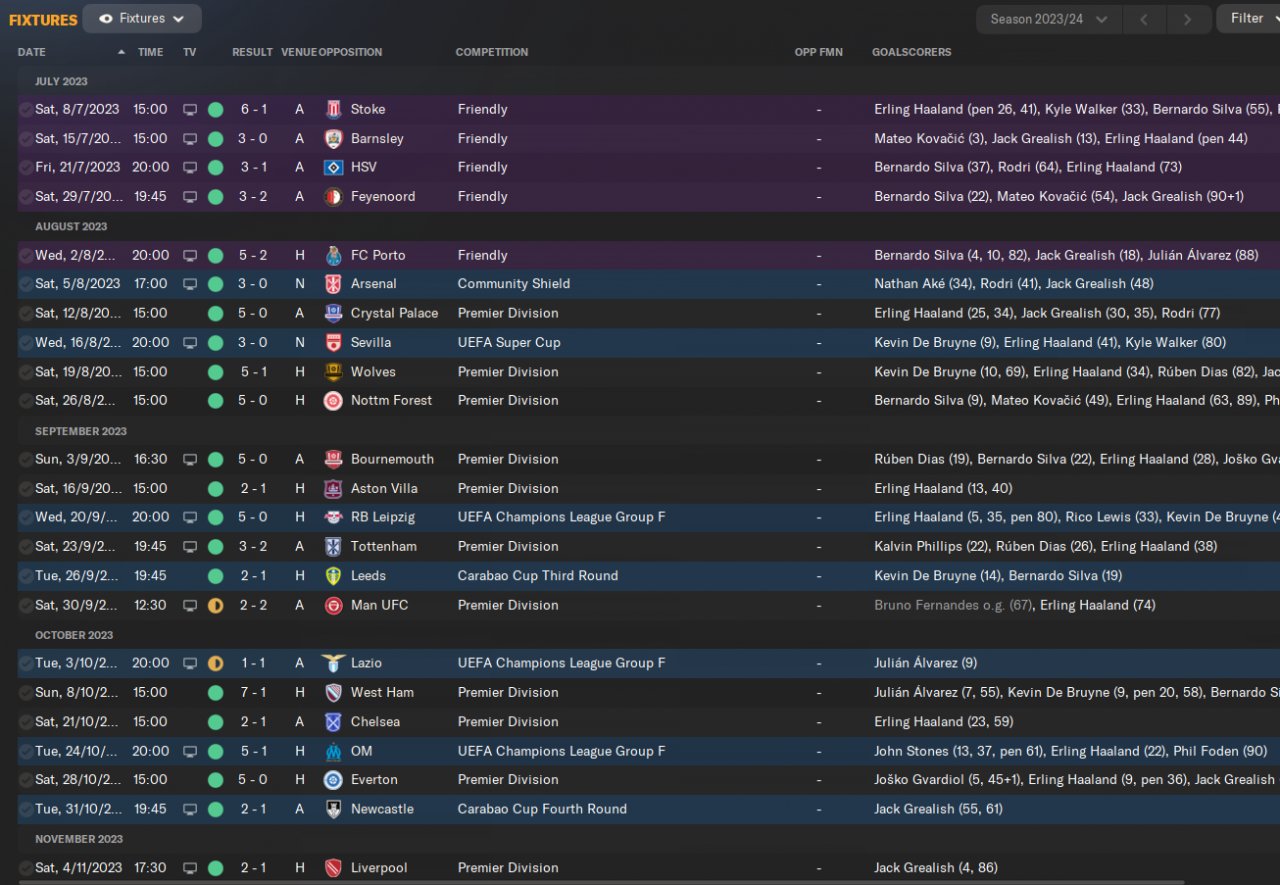The width and height of the screenshot is (1280, 885).
Task: Click the Liverpool club badge
Action: [334, 868]
